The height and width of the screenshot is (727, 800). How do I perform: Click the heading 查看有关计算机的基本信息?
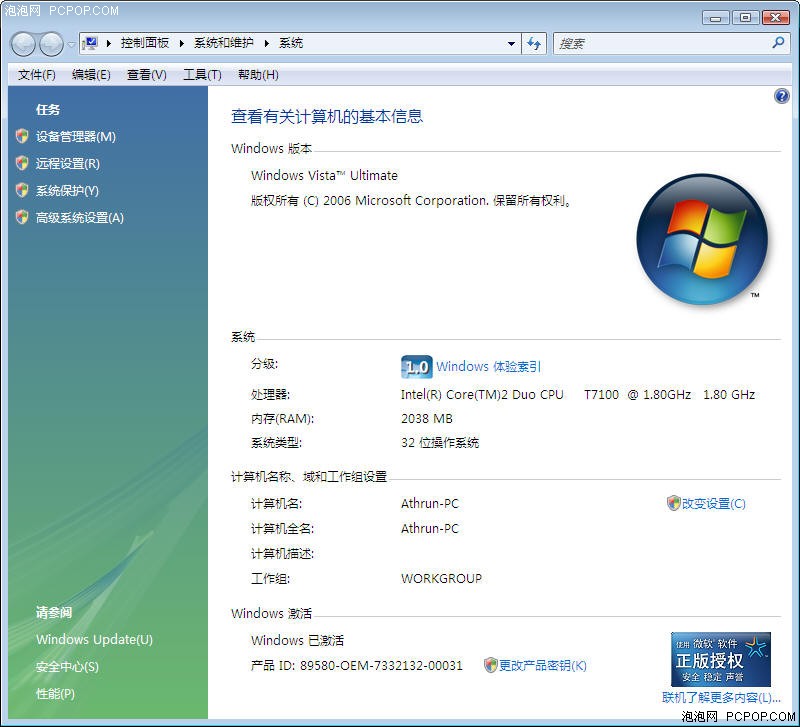pyautogui.click(x=327, y=116)
